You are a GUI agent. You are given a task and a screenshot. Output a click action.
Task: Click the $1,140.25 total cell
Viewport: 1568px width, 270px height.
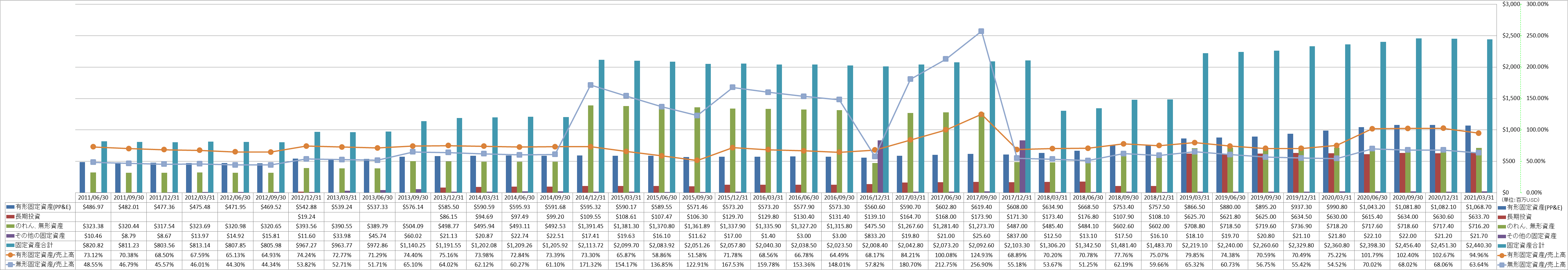(x=413, y=245)
